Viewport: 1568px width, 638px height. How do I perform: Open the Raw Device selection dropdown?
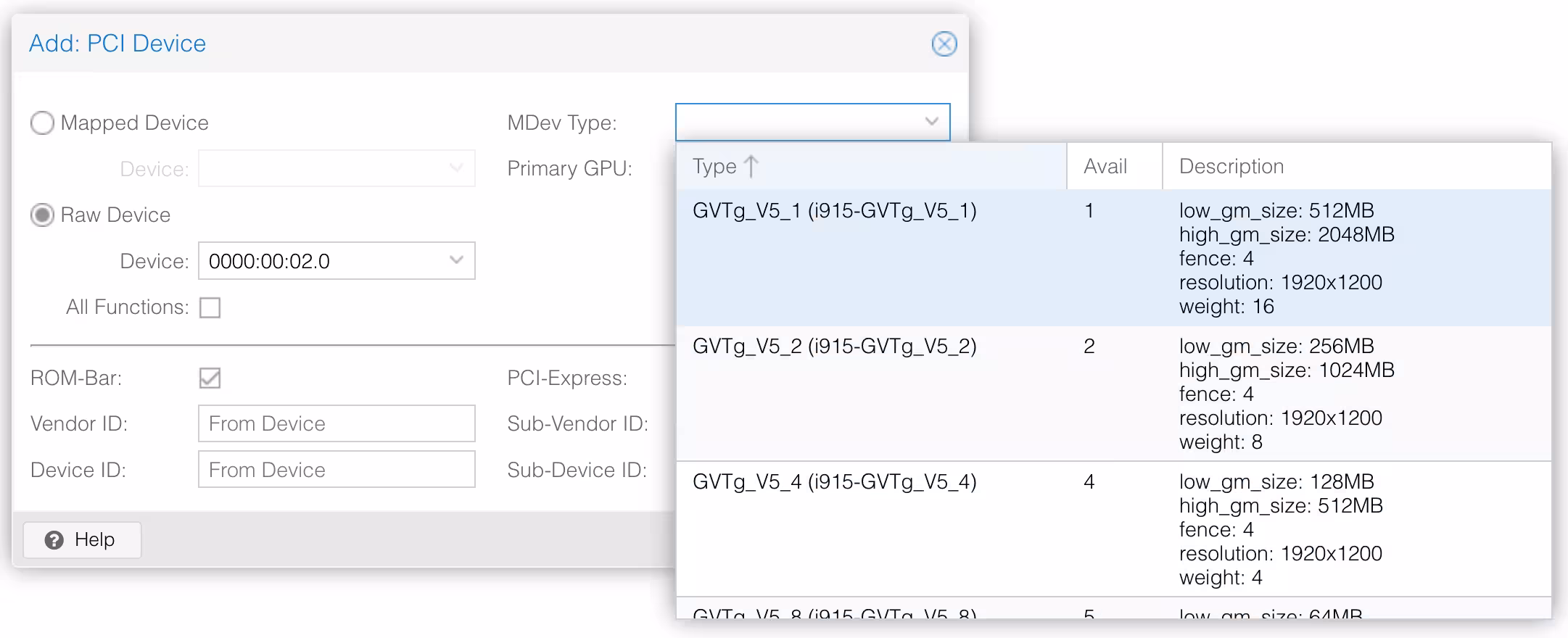456,260
